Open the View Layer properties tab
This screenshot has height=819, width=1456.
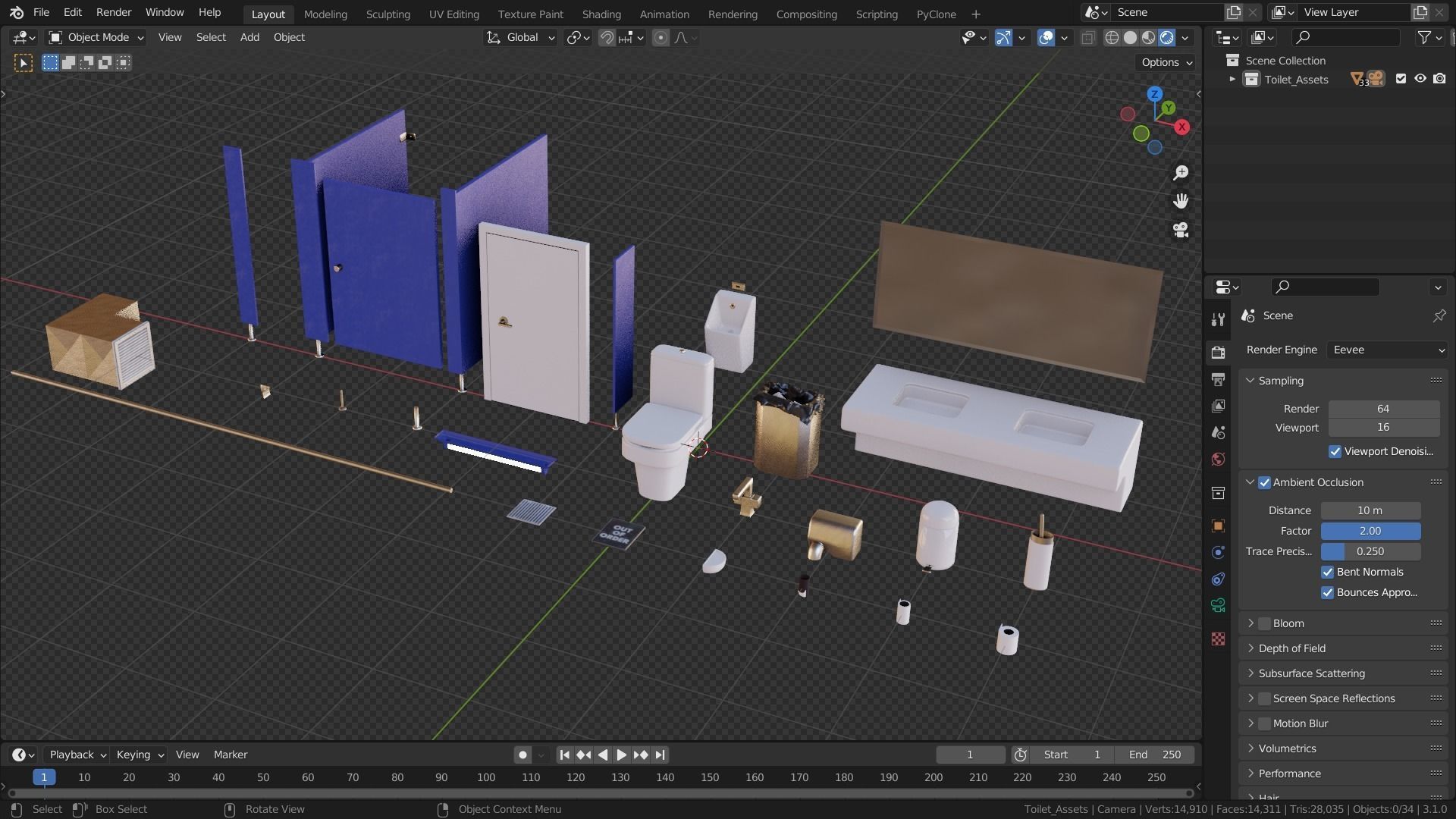[x=1218, y=406]
